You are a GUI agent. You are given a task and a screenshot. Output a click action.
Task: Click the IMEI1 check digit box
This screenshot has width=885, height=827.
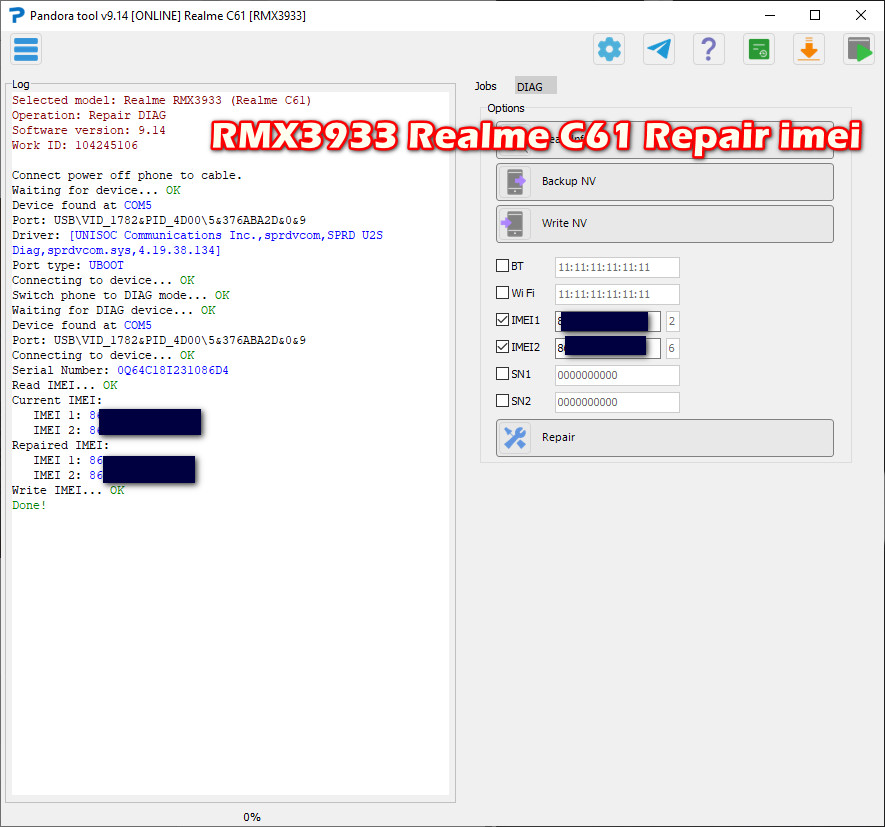click(x=672, y=321)
